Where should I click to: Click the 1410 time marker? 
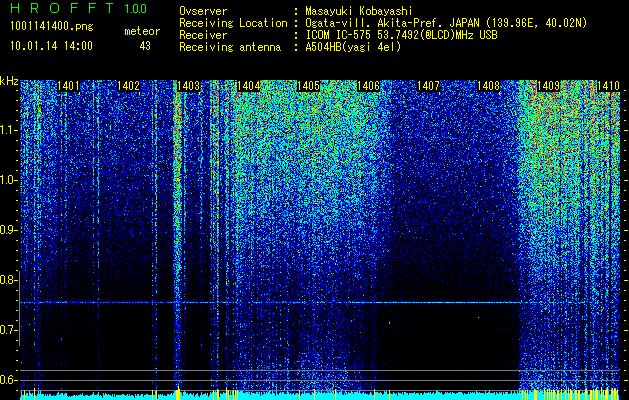pos(609,86)
